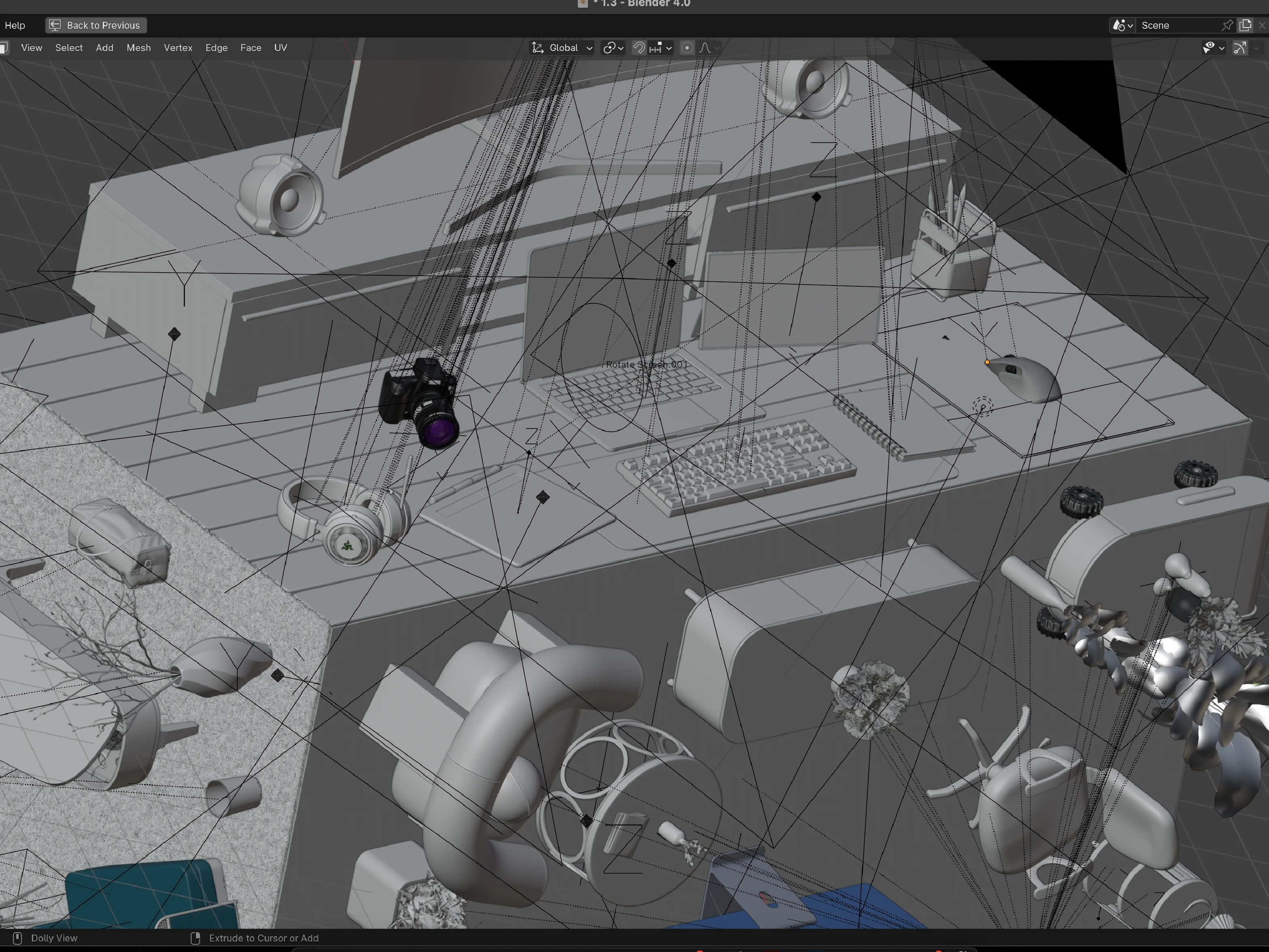
Task: Open the Help menu
Action: point(15,25)
